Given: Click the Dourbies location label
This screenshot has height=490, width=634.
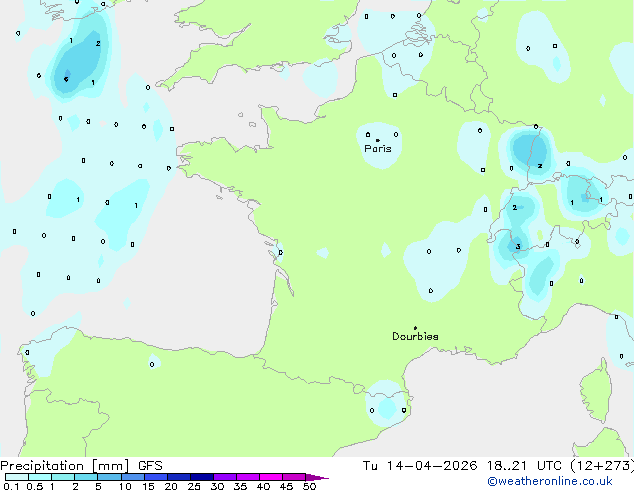Looking at the screenshot, I should pyautogui.click(x=415, y=336).
